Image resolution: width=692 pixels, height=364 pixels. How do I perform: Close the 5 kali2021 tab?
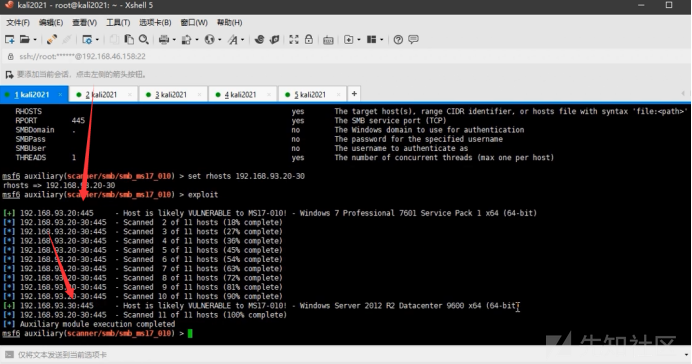click(x=338, y=94)
